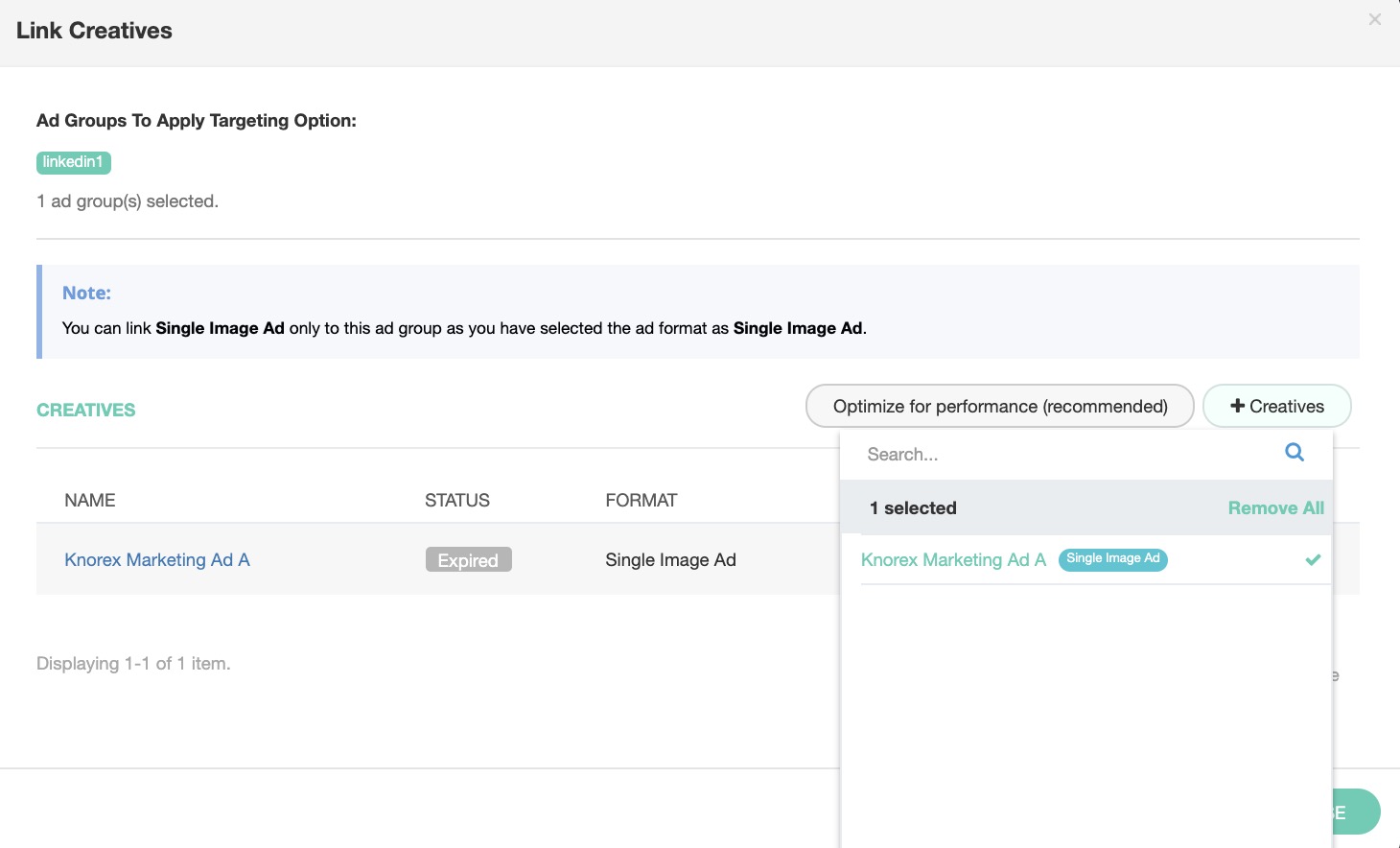Sort by the FORMAT column header
The image size is (1400, 848).
pos(641,500)
